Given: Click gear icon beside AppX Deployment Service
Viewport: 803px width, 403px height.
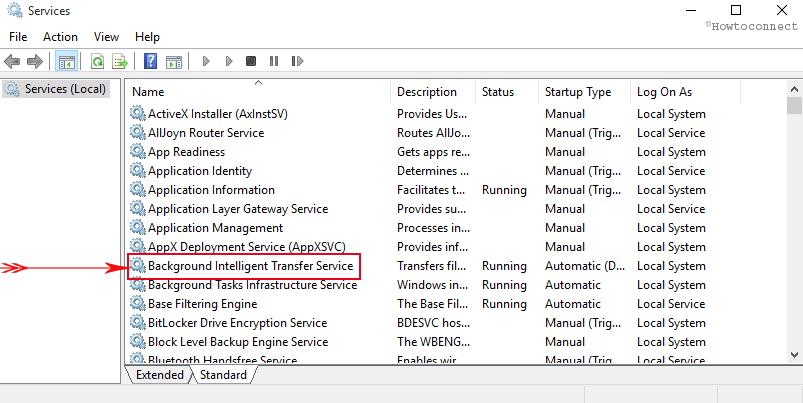Looking at the screenshot, I should point(137,246).
